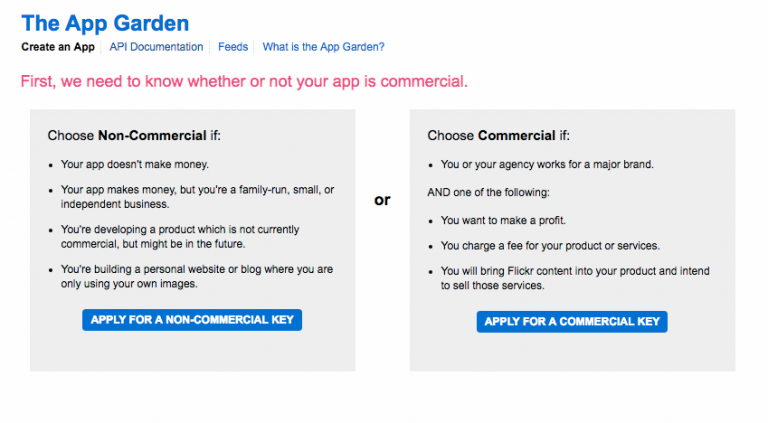Select the Create an App tab
This screenshot has width=768, height=423.
58,47
